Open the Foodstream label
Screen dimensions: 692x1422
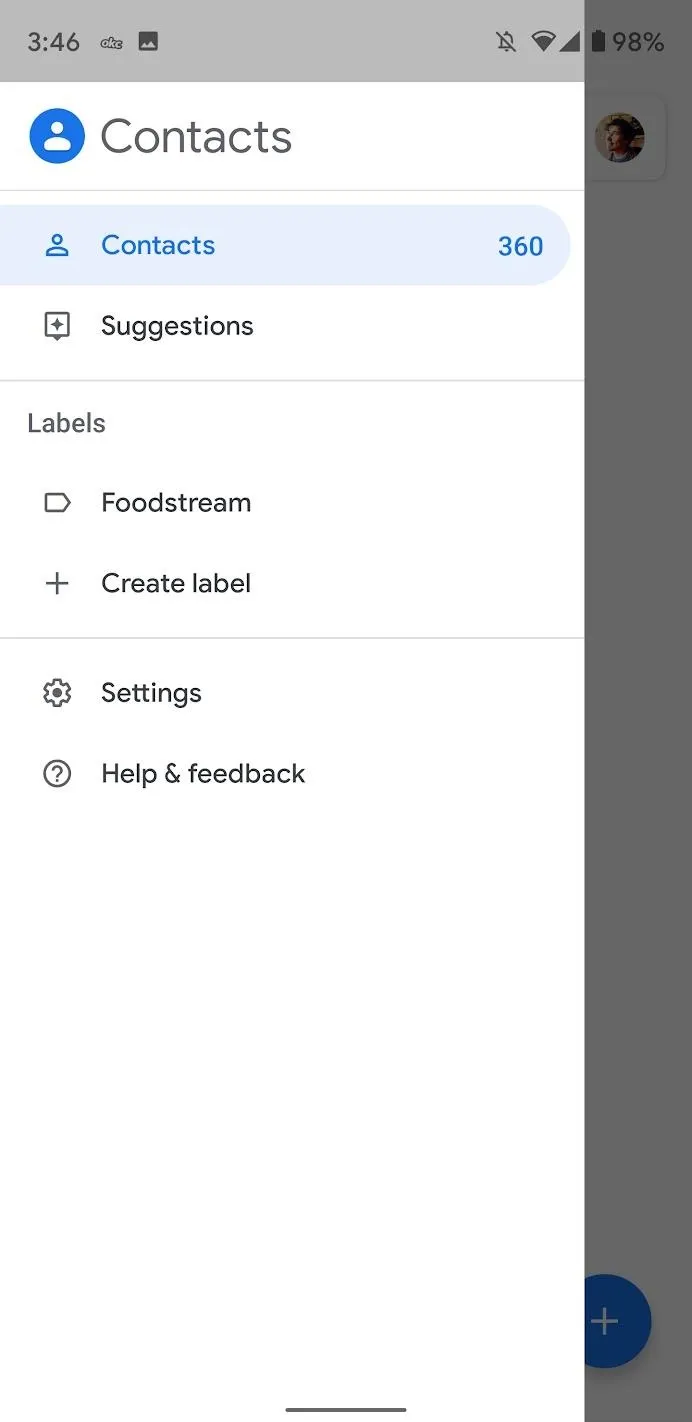[x=292, y=502]
